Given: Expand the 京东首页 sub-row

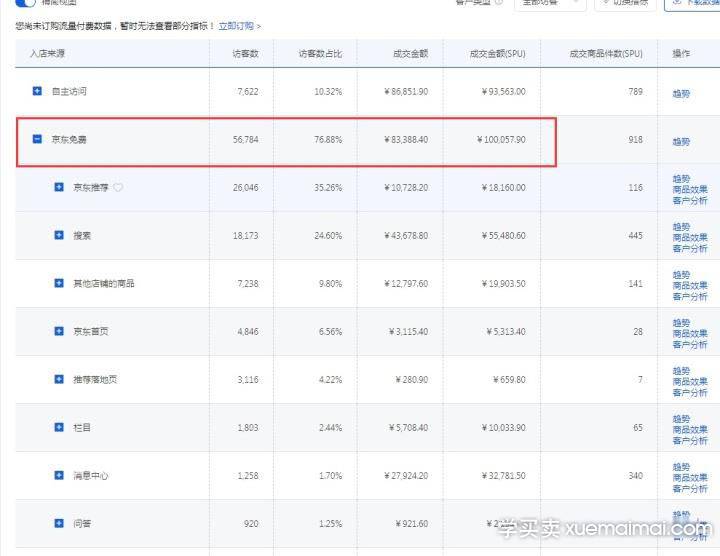Looking at the screenshot, I should pos(59,331).
